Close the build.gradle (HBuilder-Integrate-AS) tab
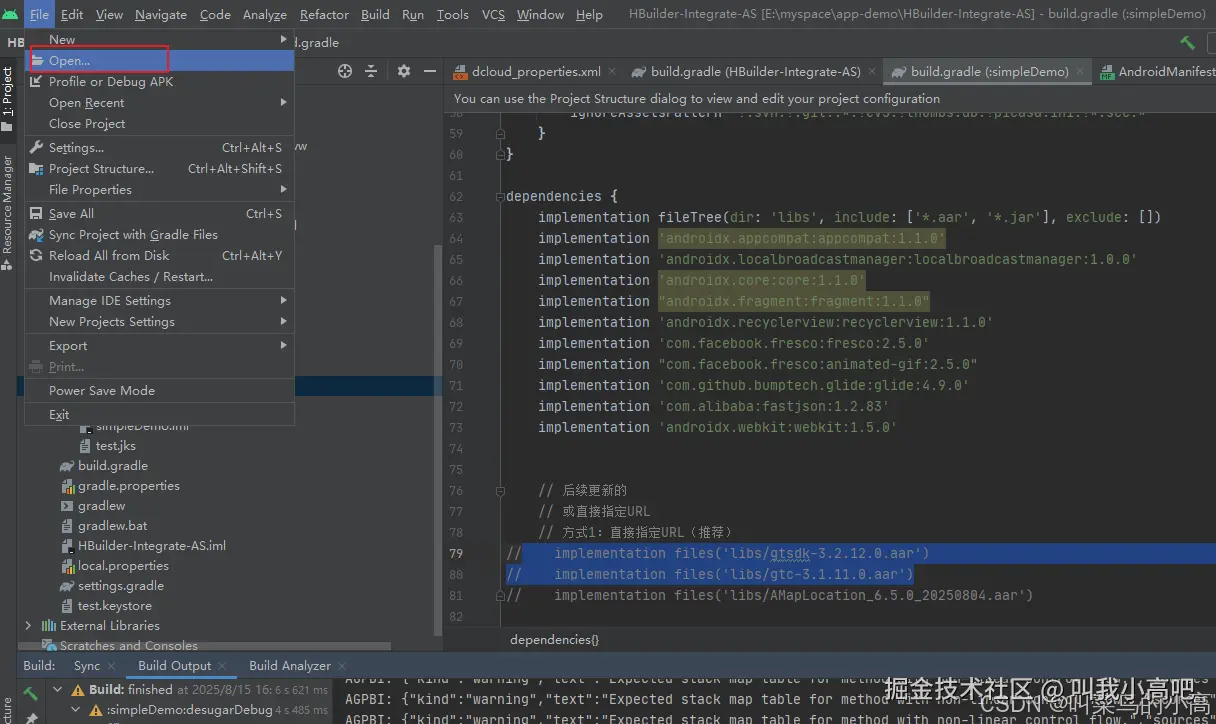1216x724 pixels. pos(871,72)
